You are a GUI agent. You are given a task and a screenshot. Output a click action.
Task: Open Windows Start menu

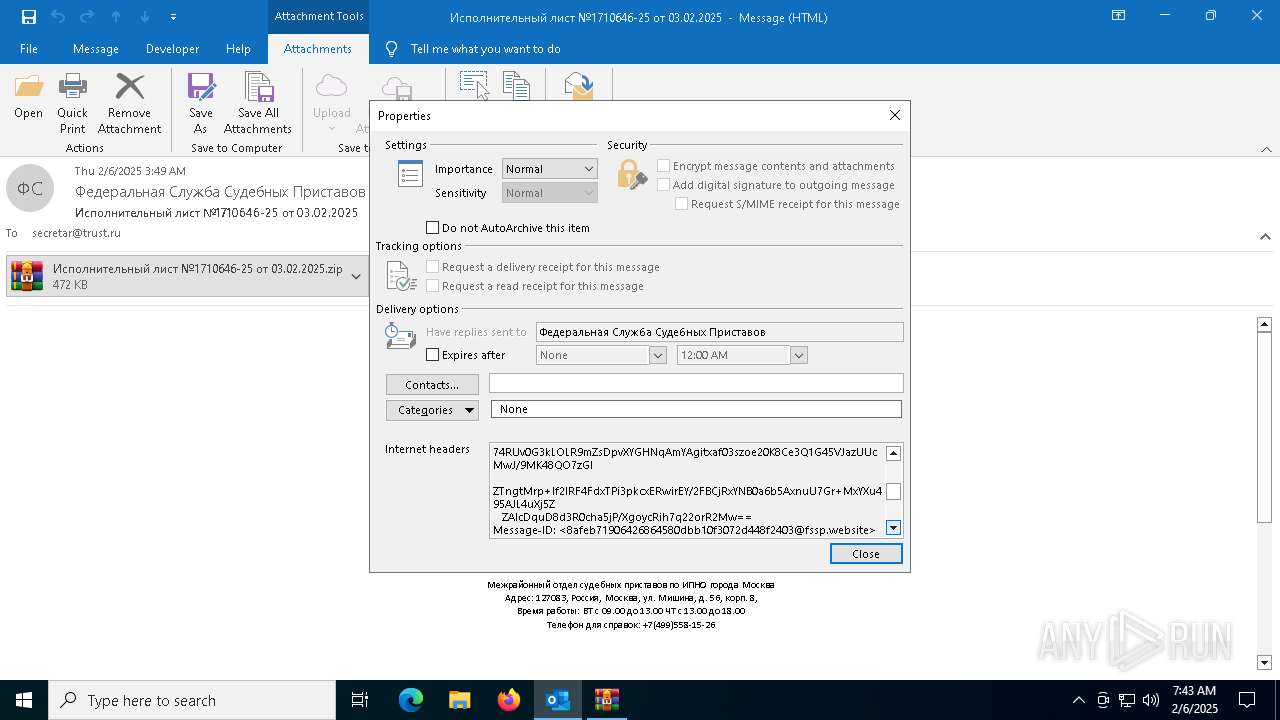pos(24,700)
